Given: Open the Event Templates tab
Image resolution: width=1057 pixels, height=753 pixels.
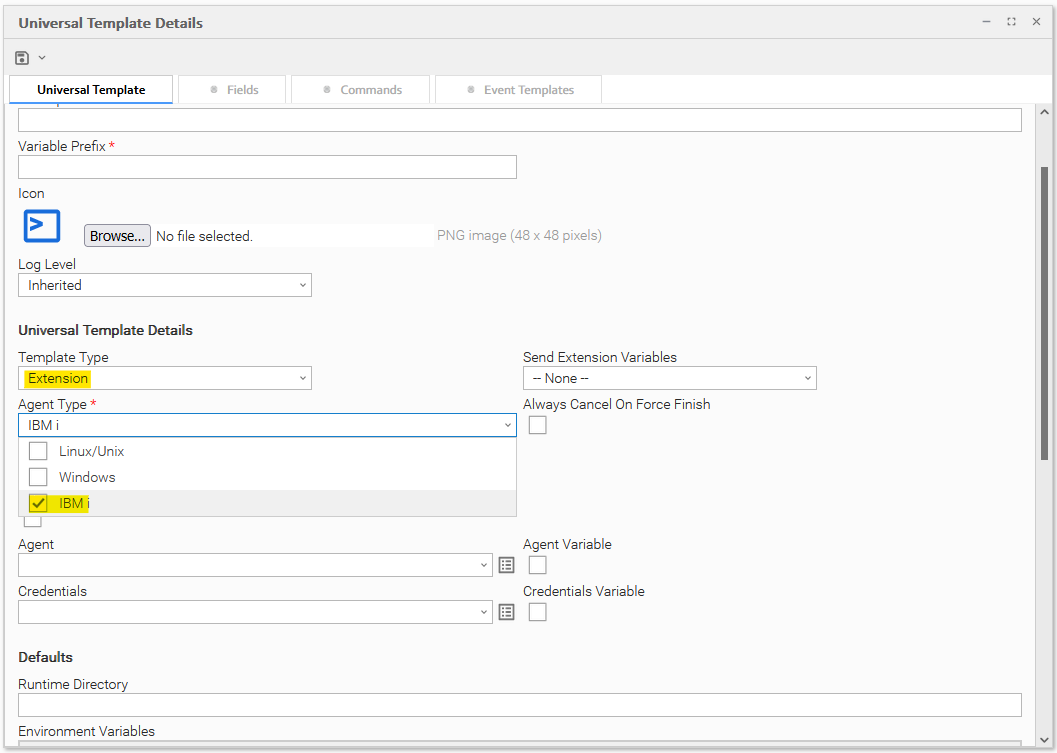Looking at the screenshot, I should [x=519, y=90].
